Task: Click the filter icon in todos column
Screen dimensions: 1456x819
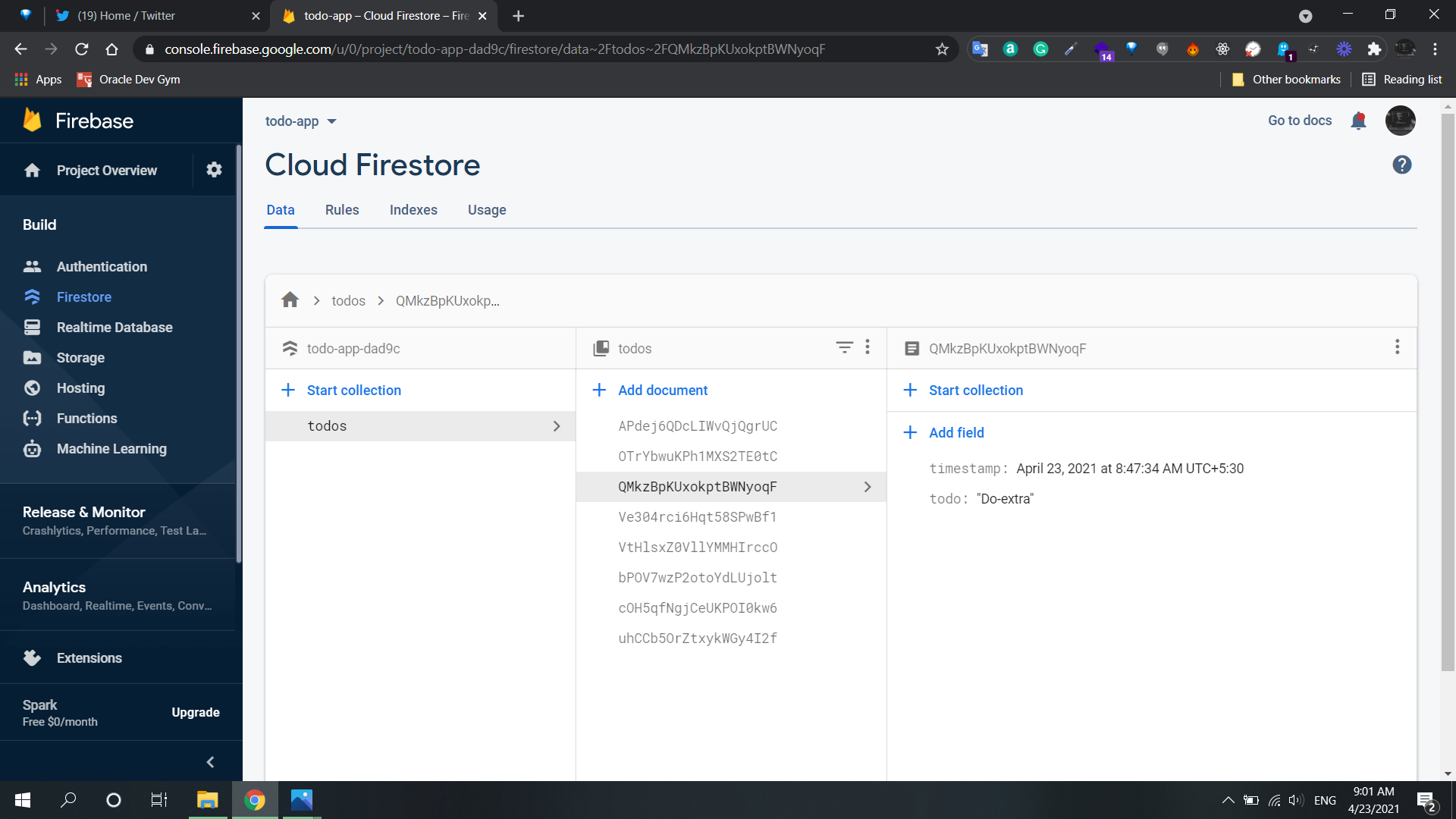Action: (x=844, y=347)
